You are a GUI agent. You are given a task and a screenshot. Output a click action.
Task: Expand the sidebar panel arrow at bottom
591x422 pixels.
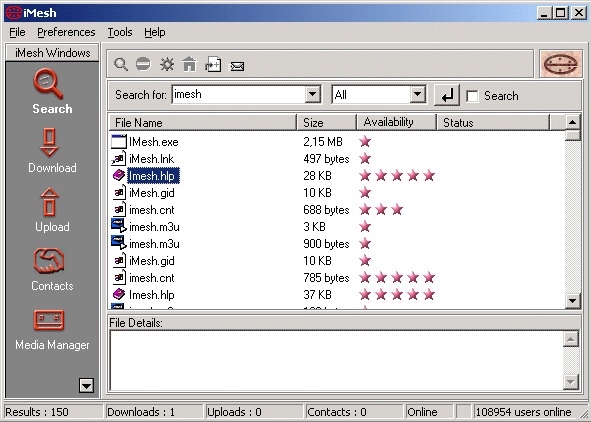click(x=86, y=385)
